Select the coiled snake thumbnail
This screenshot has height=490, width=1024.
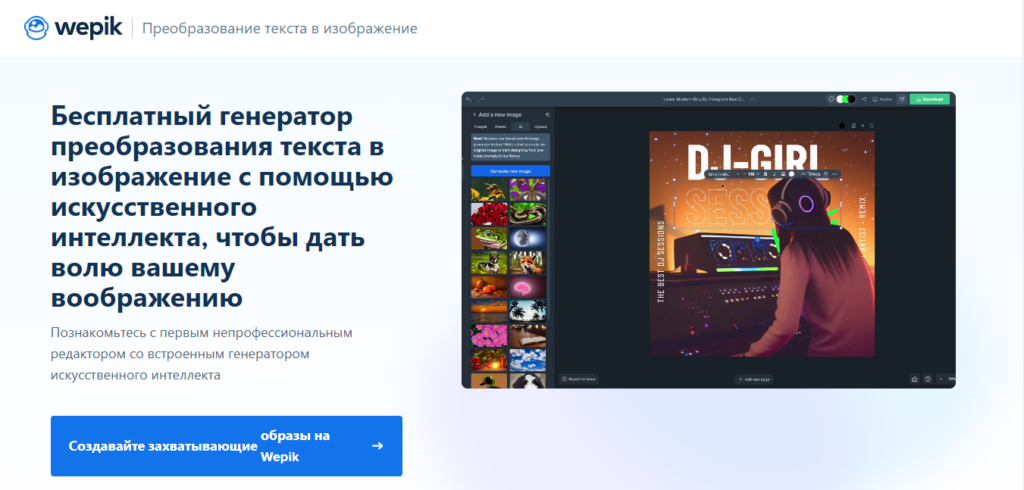coord(528,214)
